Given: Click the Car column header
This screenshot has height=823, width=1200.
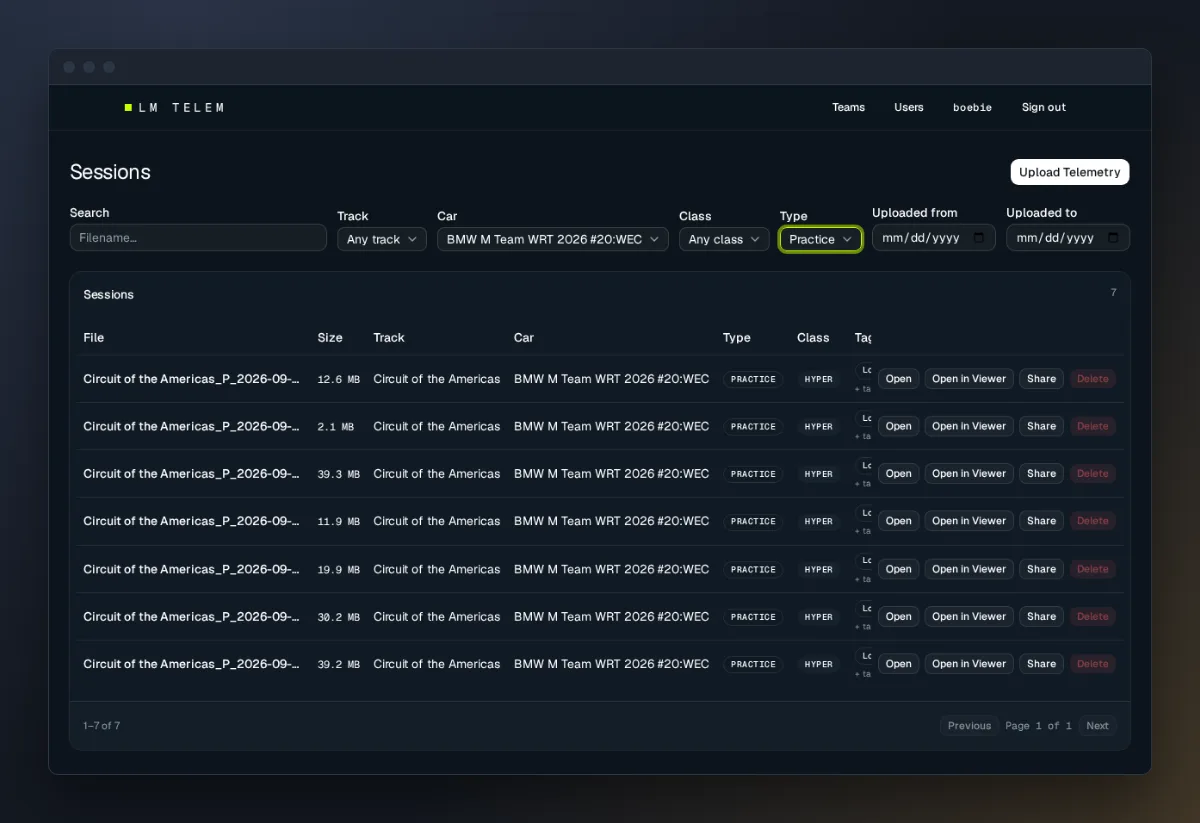Looking at the screenshot, I should pyautogui.click(x=524, y=338).
